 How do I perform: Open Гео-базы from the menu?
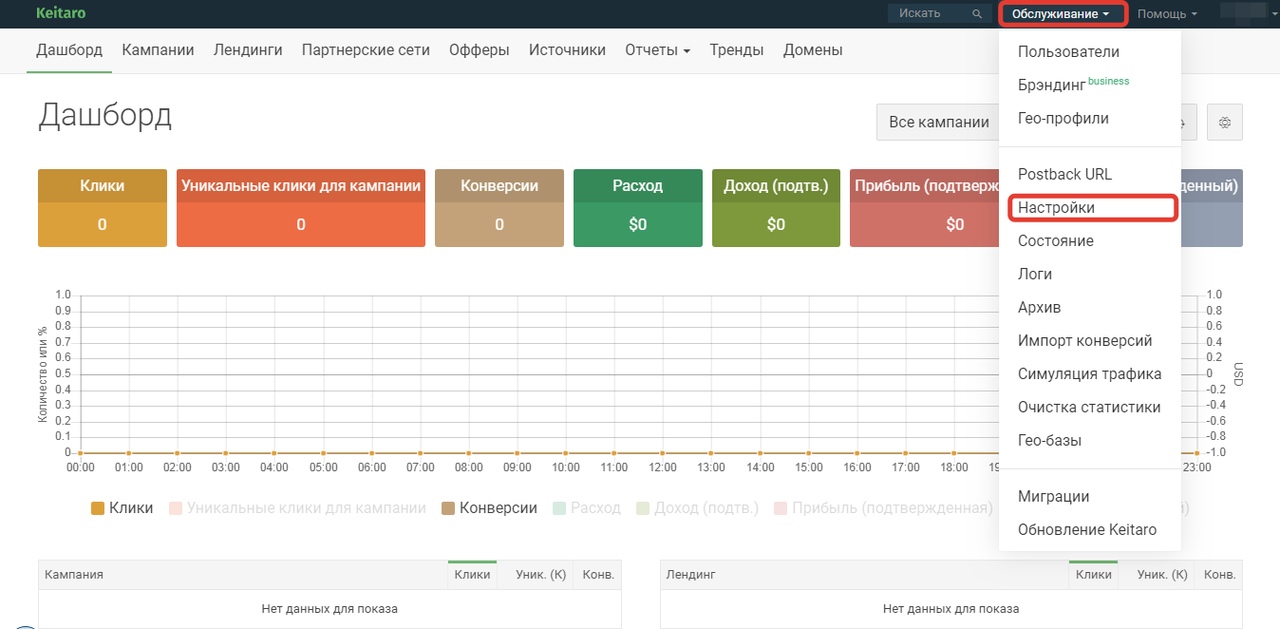[1090, 440]
